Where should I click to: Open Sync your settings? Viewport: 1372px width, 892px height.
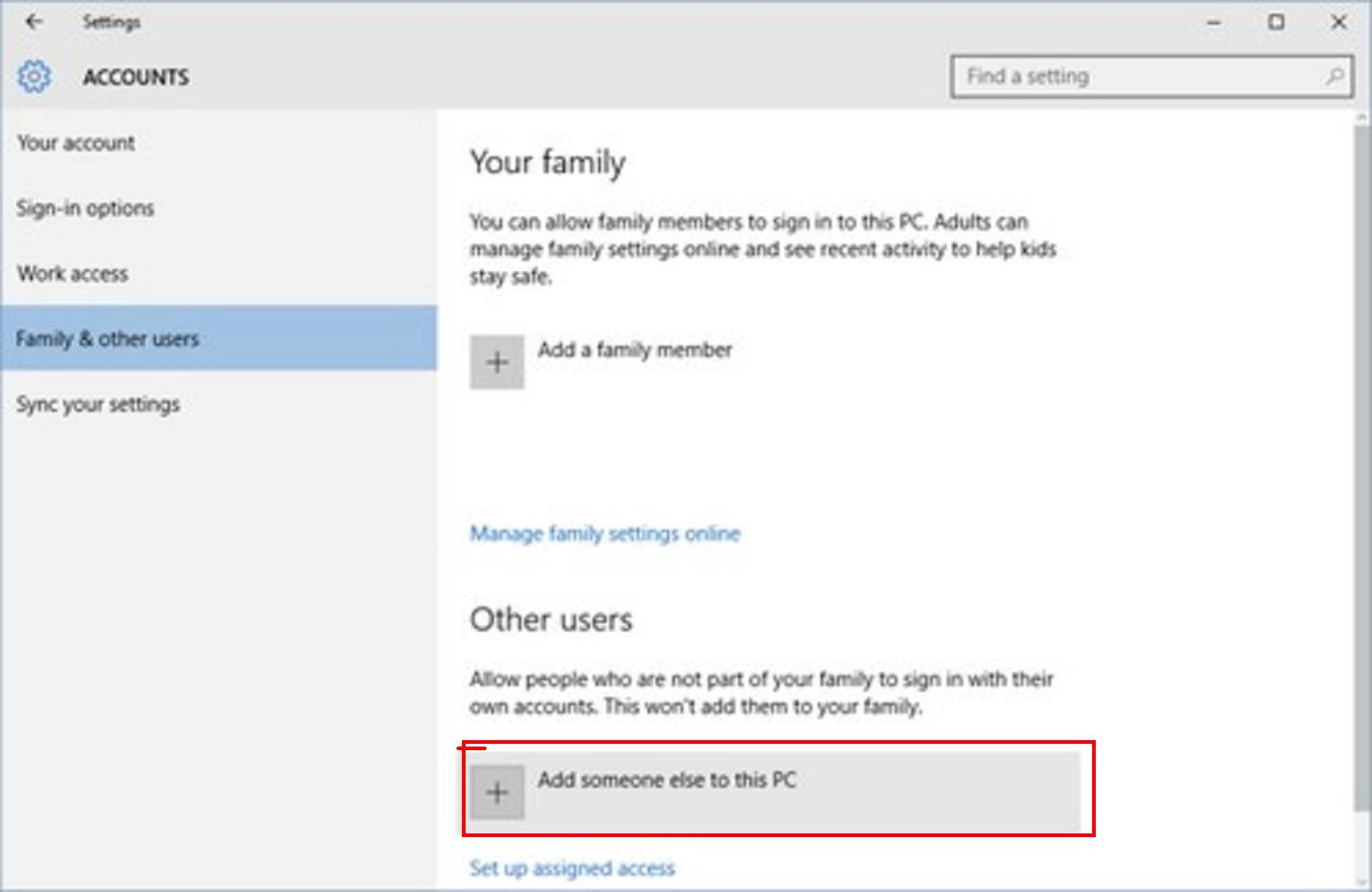pos(219,404)
